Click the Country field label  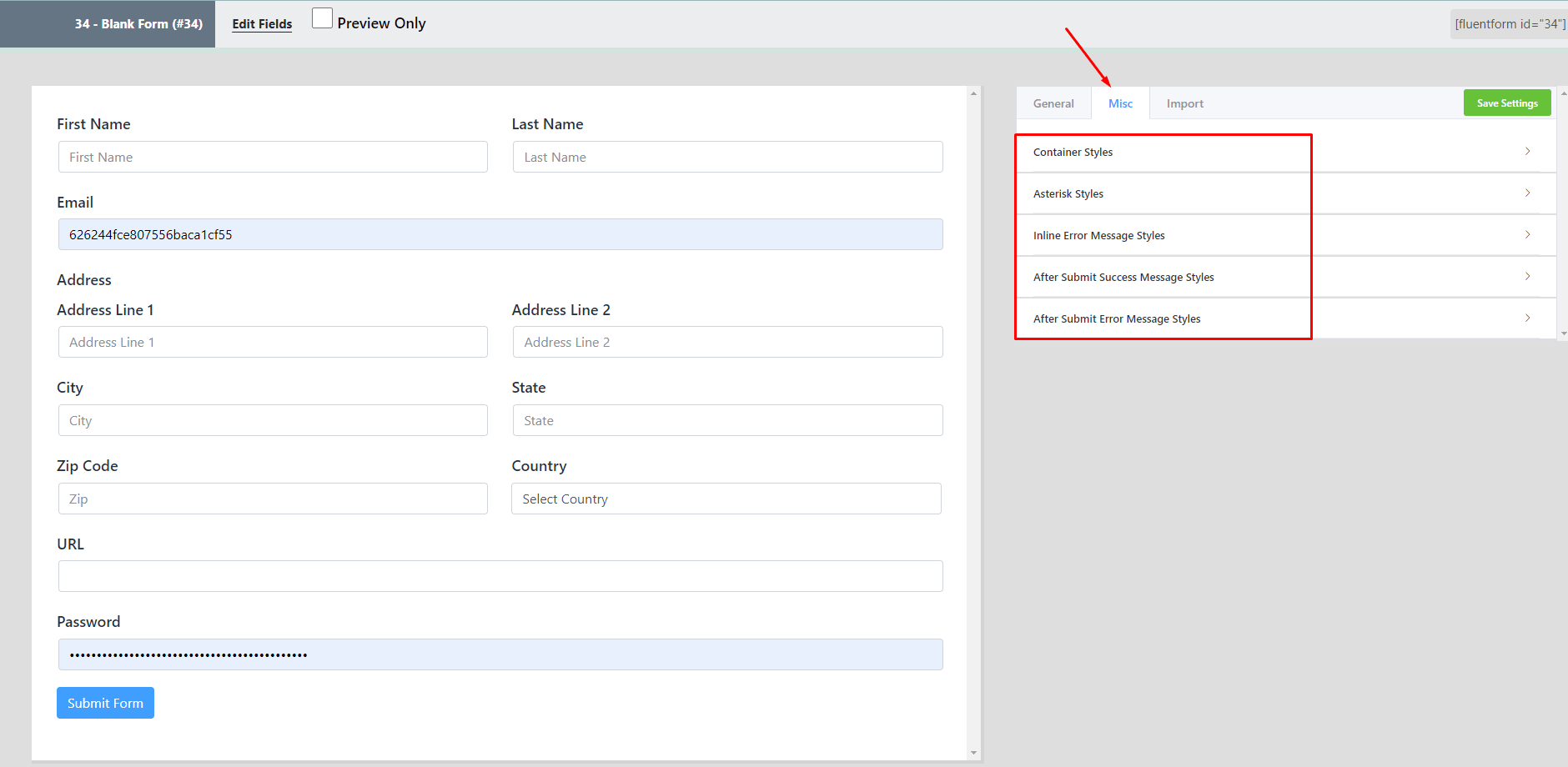539,466
